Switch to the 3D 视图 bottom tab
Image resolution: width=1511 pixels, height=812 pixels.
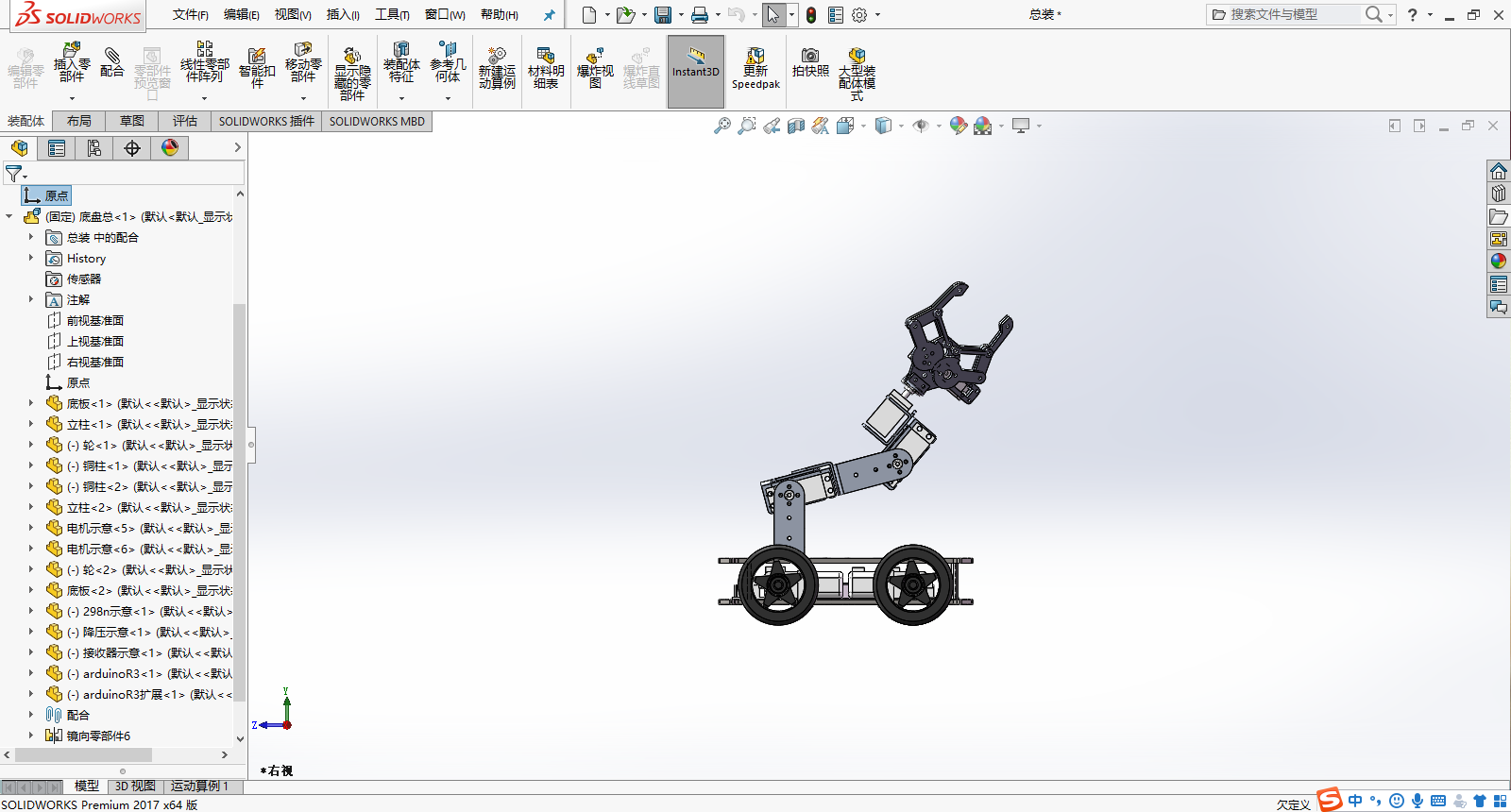pos(135,786)
